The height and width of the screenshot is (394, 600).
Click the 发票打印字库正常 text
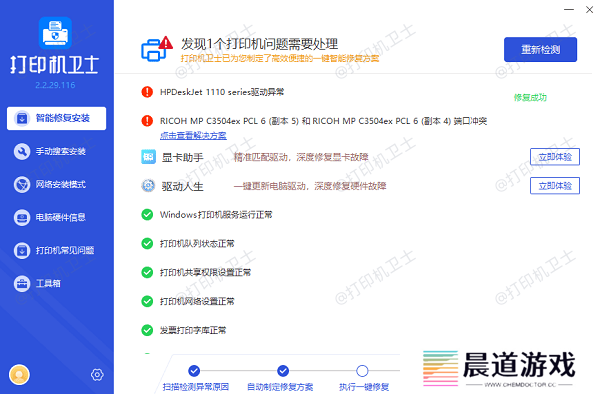click(193, 330)
